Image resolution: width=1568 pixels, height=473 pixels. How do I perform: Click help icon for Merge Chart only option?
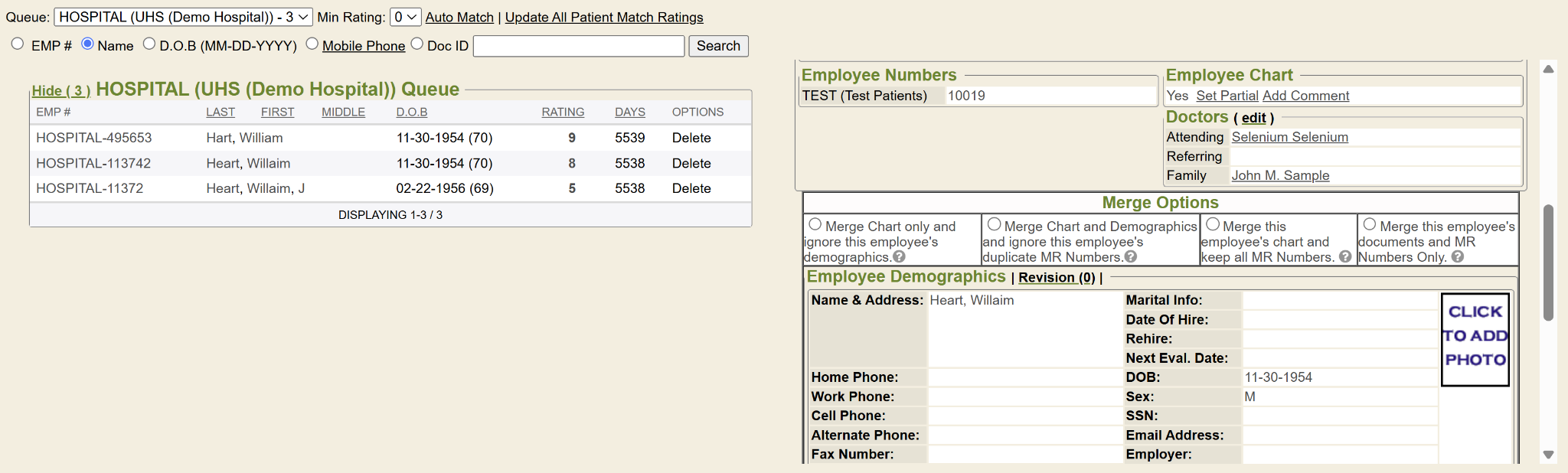pos(899,257)
